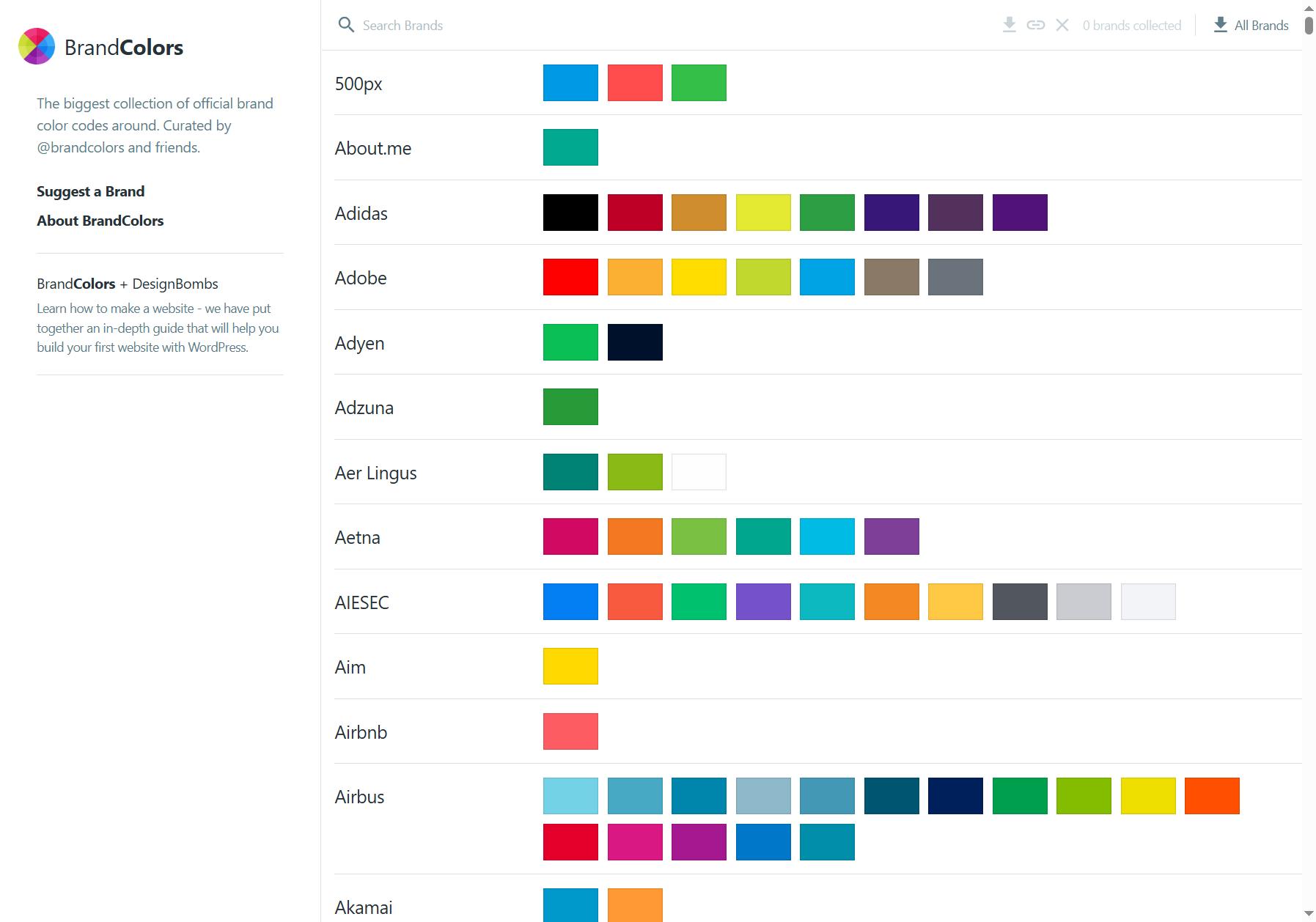
Task: Copy the Adidas yellow swatch
Action: [763, 213]
